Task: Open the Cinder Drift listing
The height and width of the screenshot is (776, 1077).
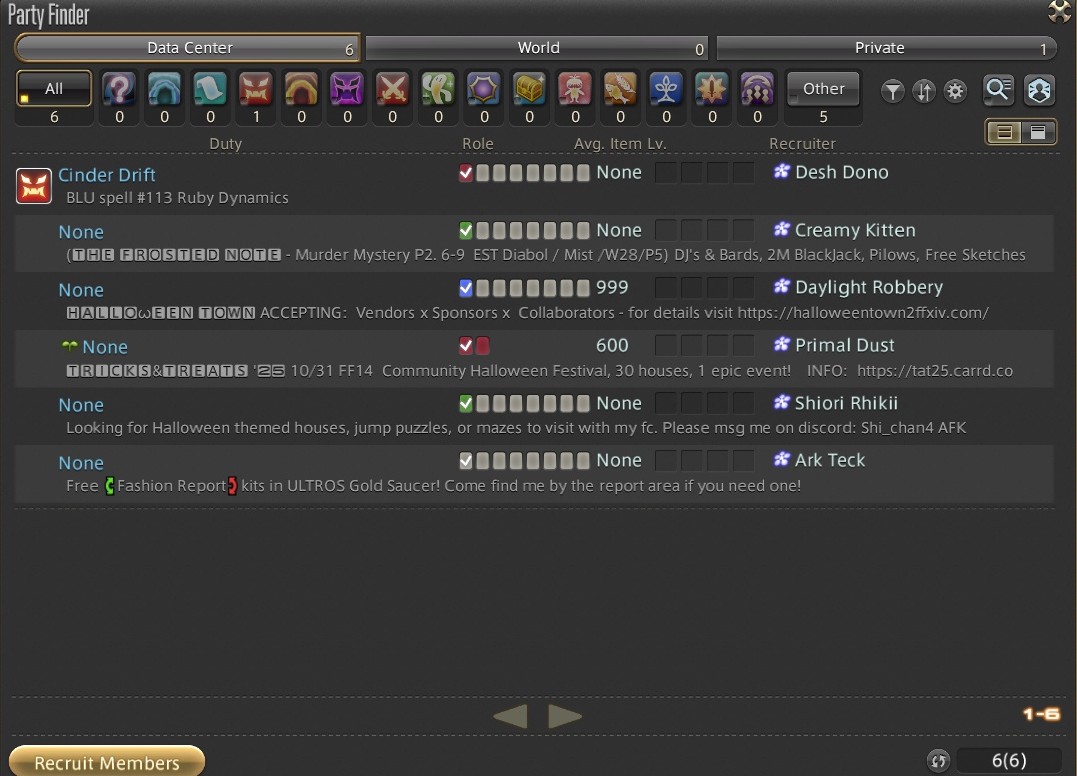Action: tap(106, 174)
